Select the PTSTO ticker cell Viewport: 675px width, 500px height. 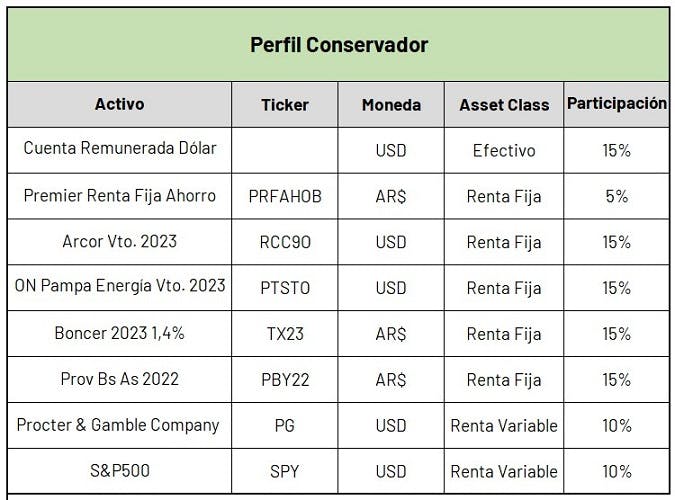click(285, 288)
